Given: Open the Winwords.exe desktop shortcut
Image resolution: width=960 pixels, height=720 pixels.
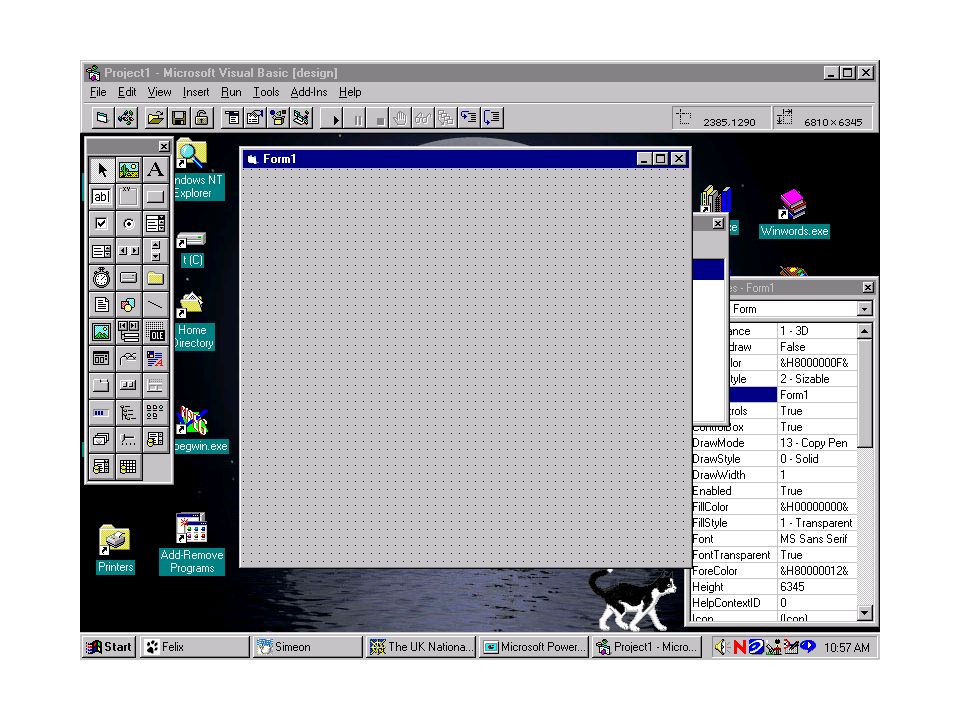Looking at the screenshot, I should pyautogui.click(x=794, y=213).
